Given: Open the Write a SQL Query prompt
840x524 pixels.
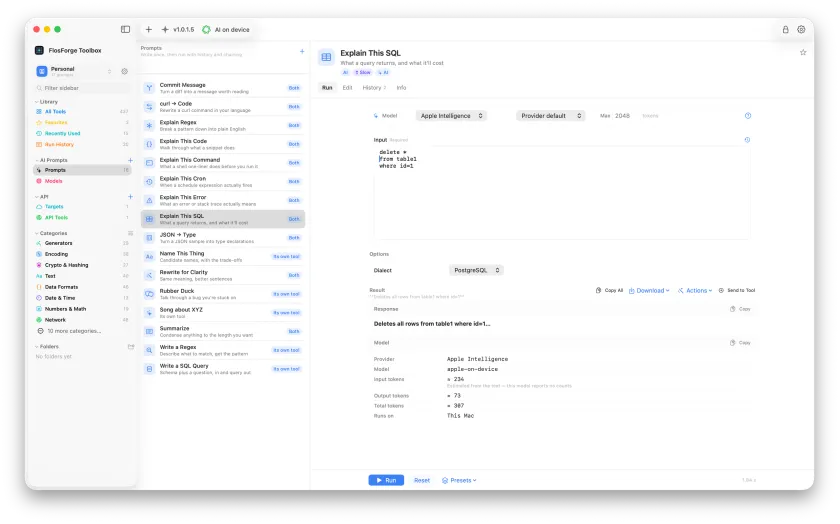Looking at the screenshot, I should pos(223,369).
